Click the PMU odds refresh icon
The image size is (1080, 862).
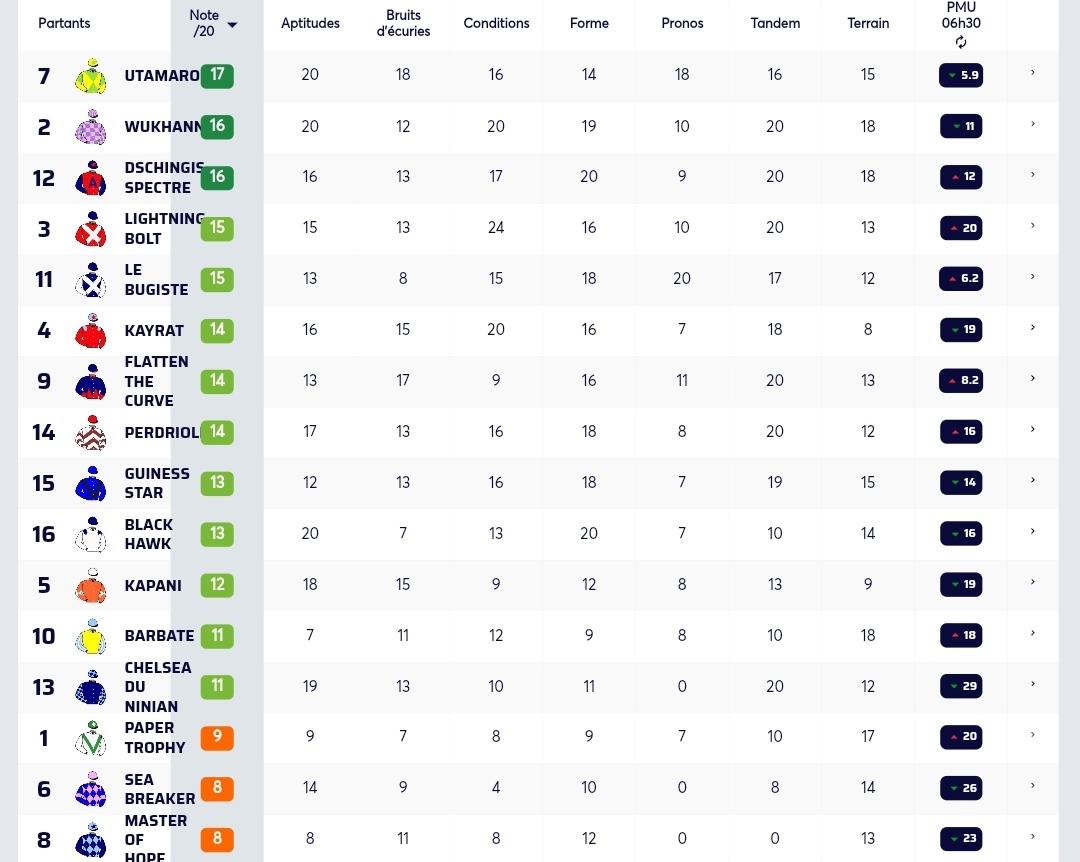961,42
